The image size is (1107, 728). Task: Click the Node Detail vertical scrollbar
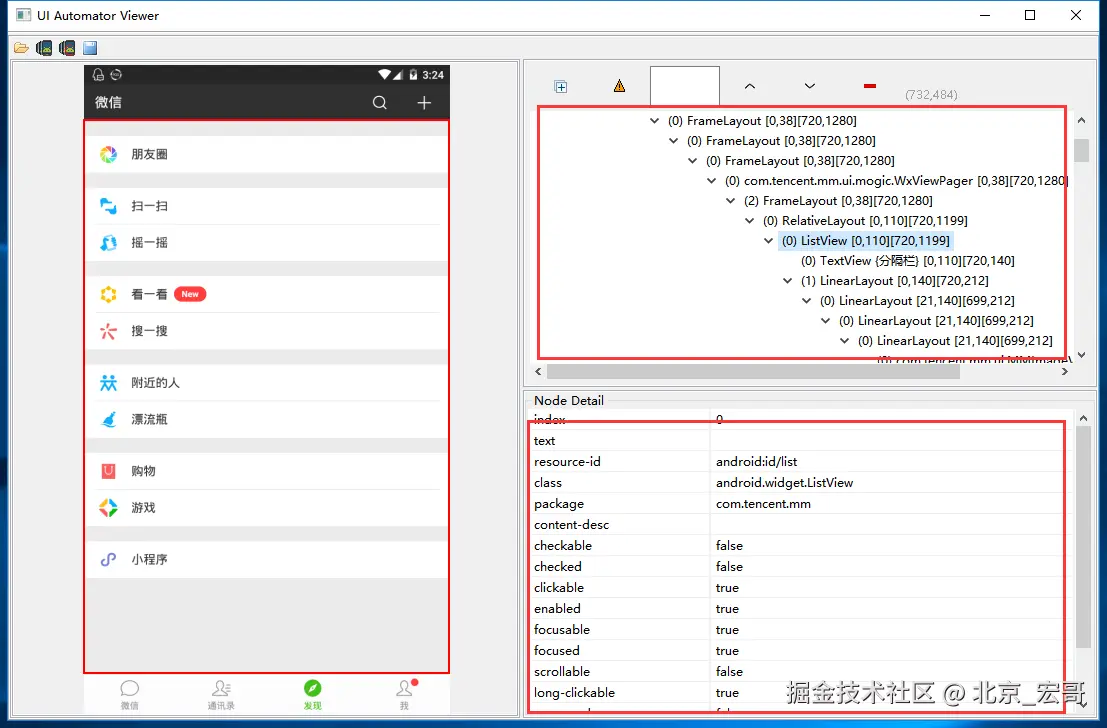(1083, 537)
